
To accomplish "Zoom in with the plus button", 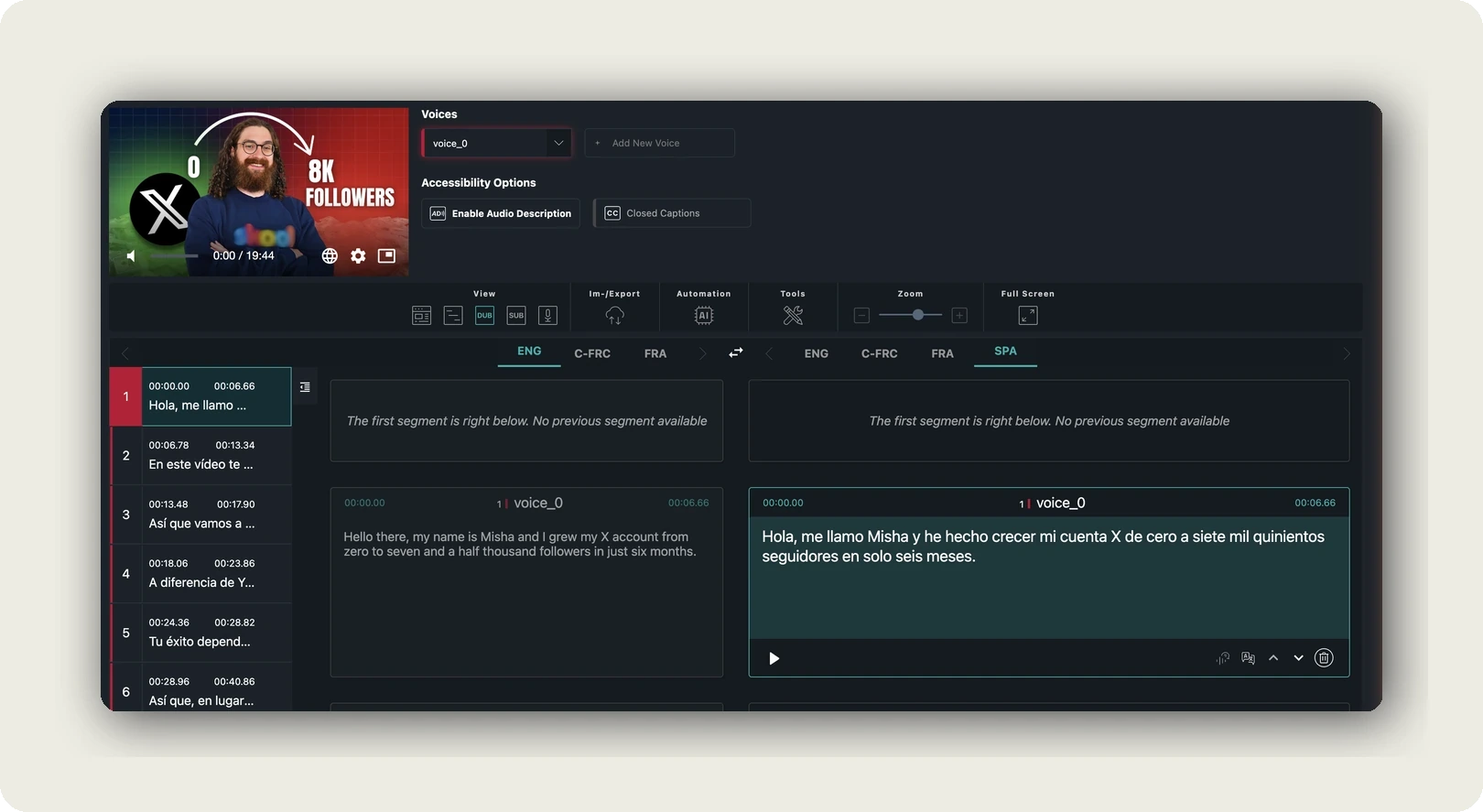I will (x=959, y=315).
